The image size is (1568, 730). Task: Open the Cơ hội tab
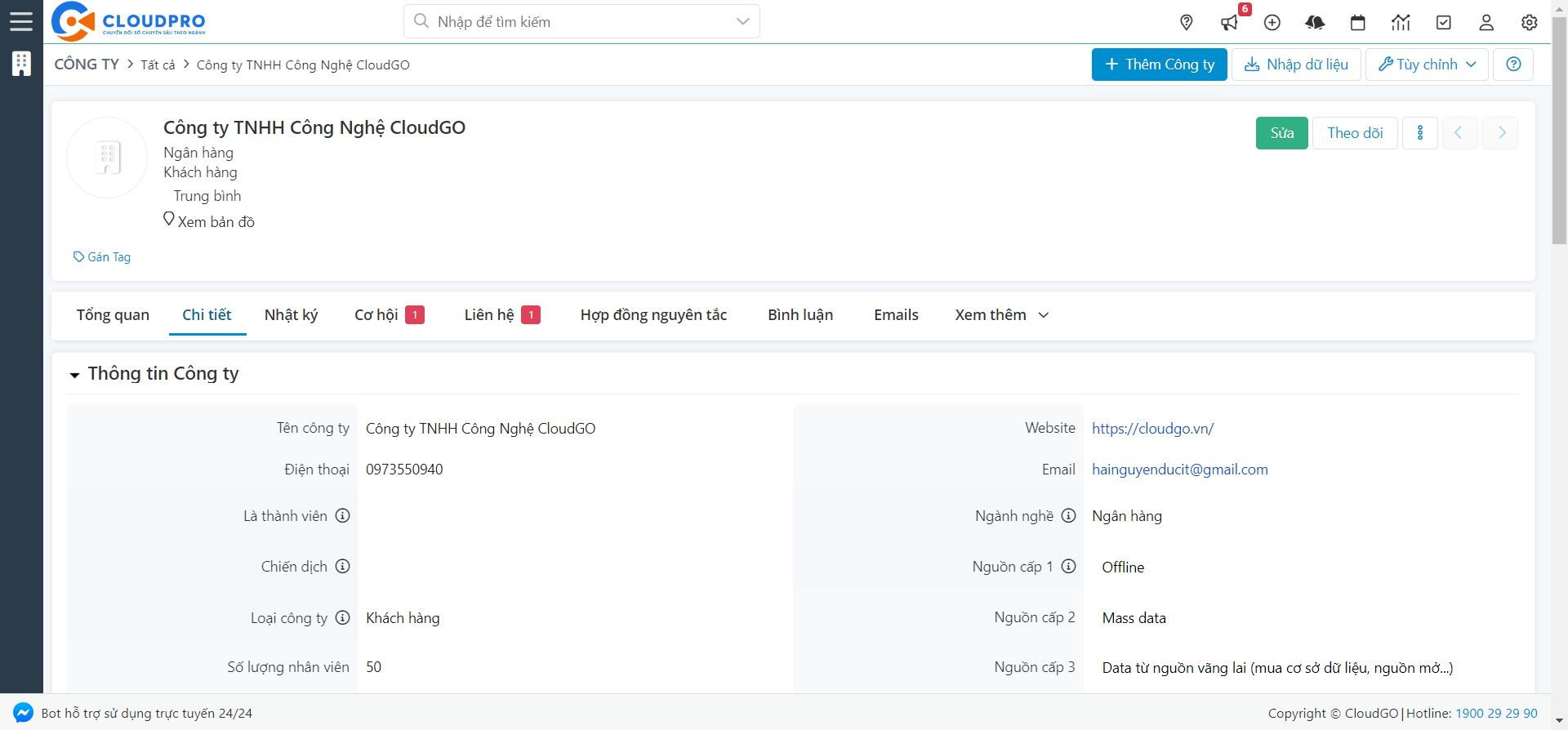(389, 315)
